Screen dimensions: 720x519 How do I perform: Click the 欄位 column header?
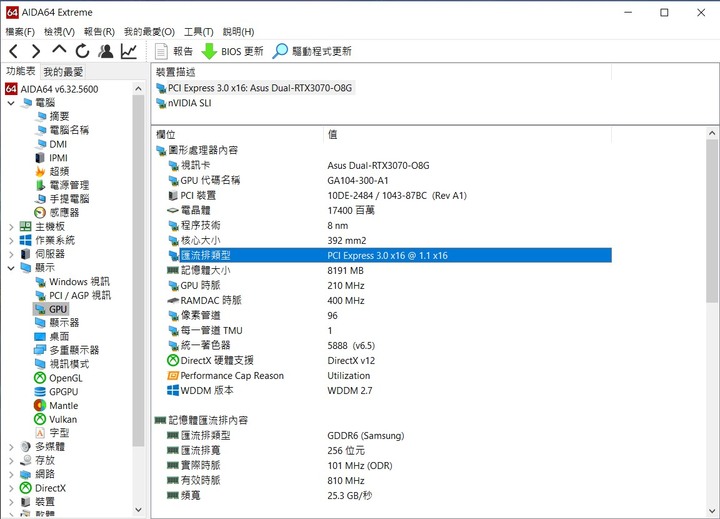(166, 135)
